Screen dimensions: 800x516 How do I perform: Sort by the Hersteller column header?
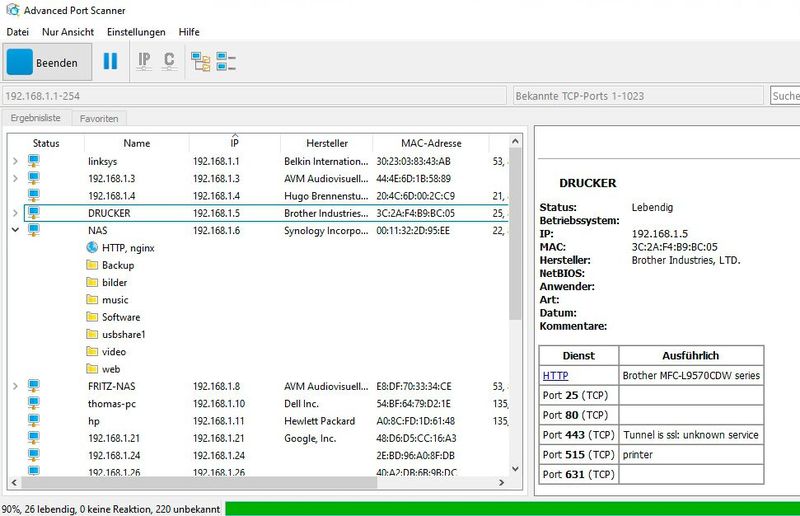pos(327,143)
